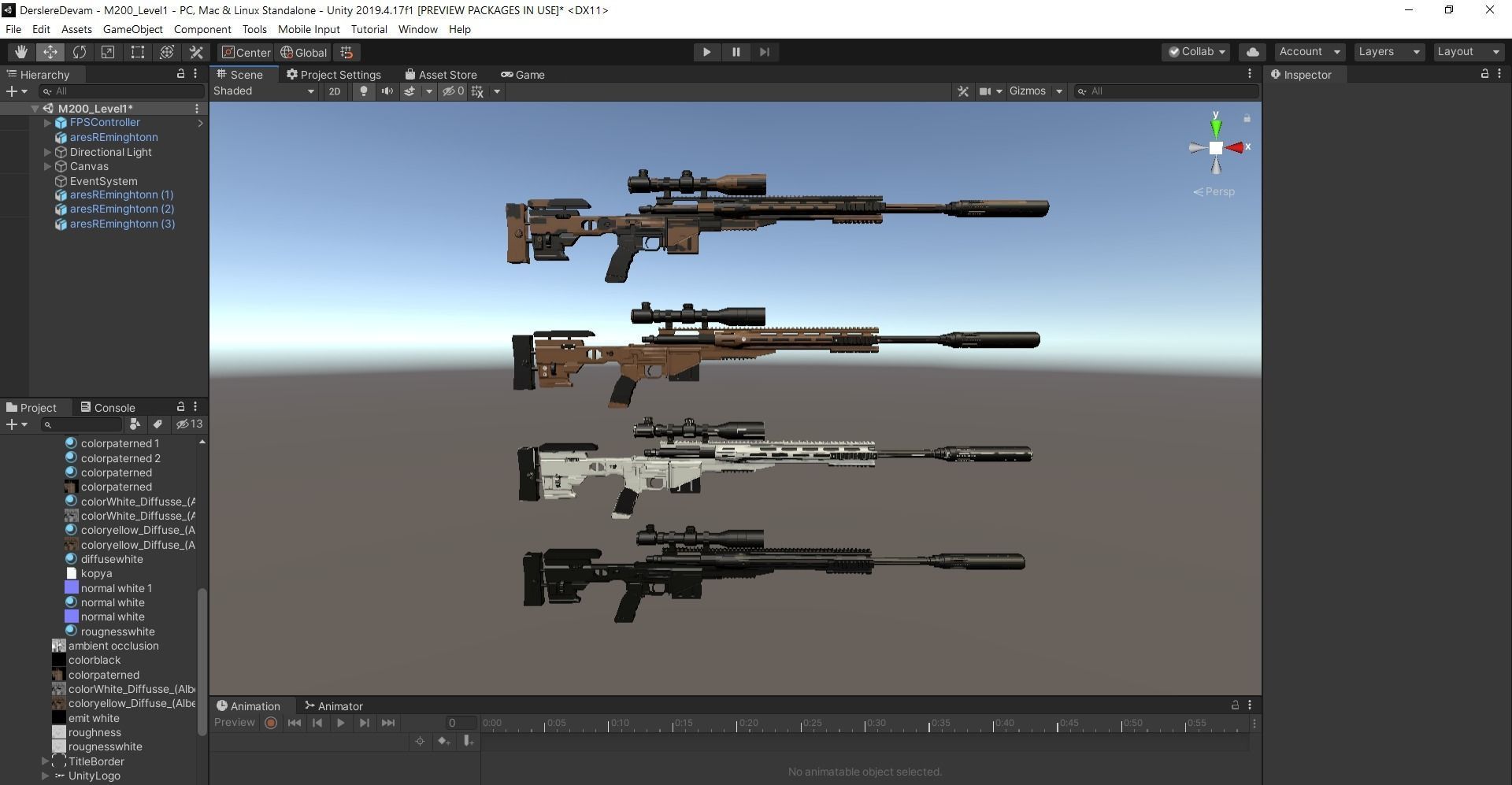Select the Hand pan tool
The height and width of the screenshot is (785, 1512).
[21, 52]
